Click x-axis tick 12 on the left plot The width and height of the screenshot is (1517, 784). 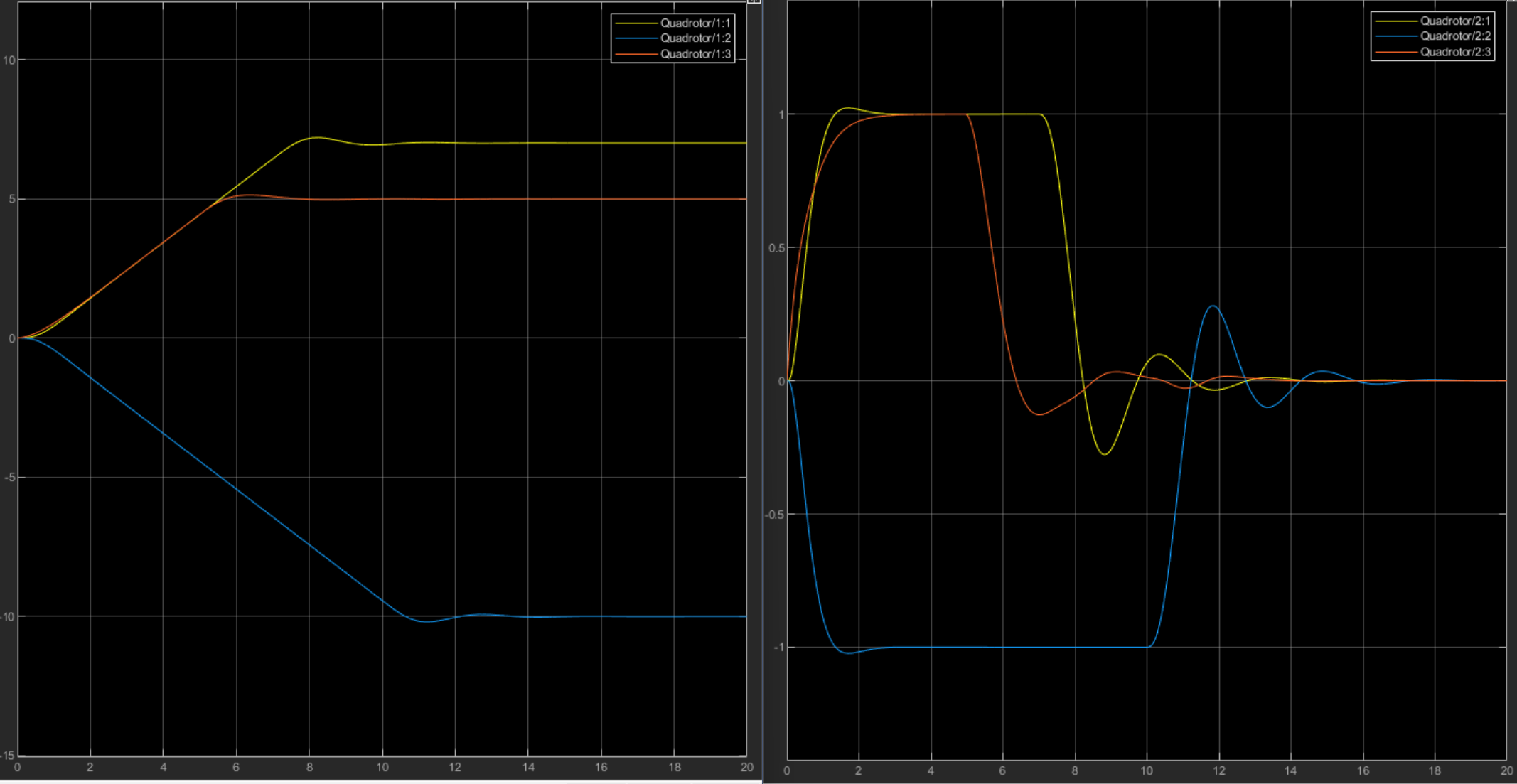(455, 768)
